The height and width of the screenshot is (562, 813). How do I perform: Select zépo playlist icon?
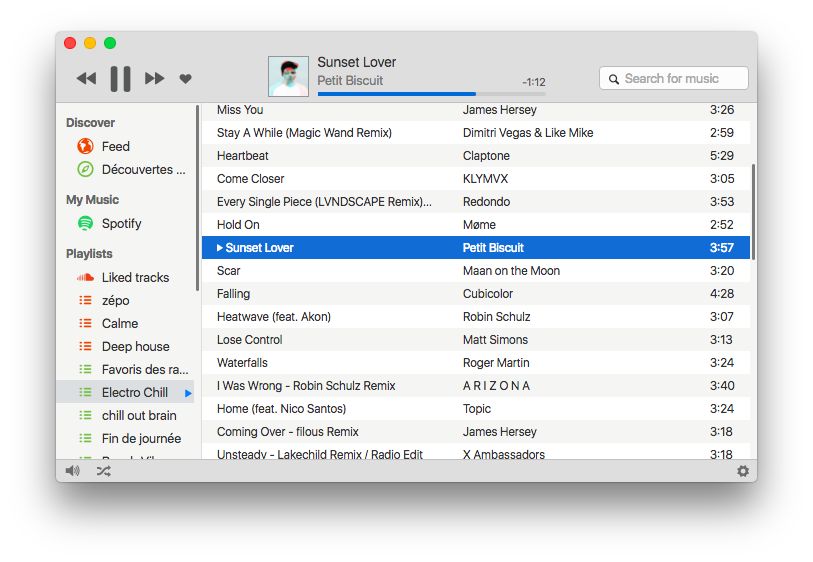point(85,300)
